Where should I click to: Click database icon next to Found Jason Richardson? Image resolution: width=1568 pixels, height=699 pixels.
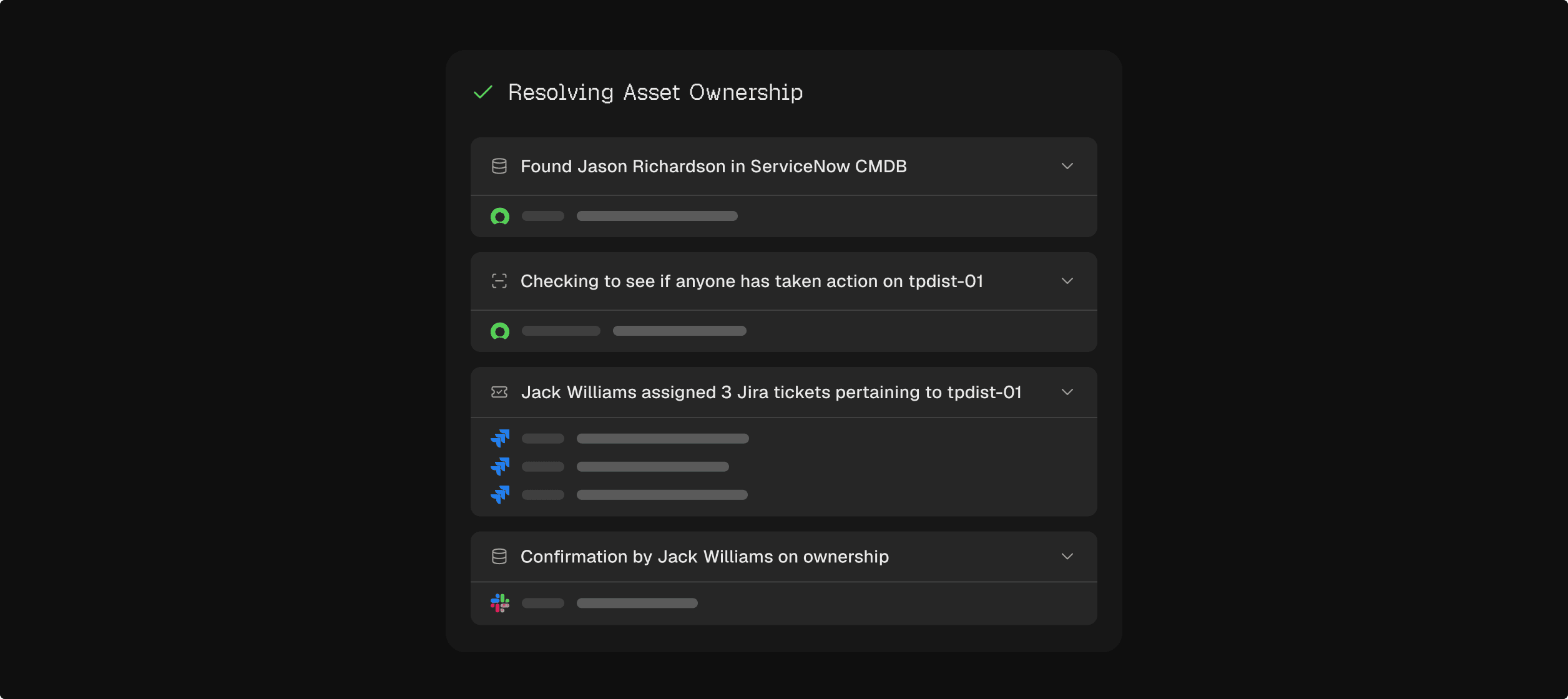click(x=499, y=166)
